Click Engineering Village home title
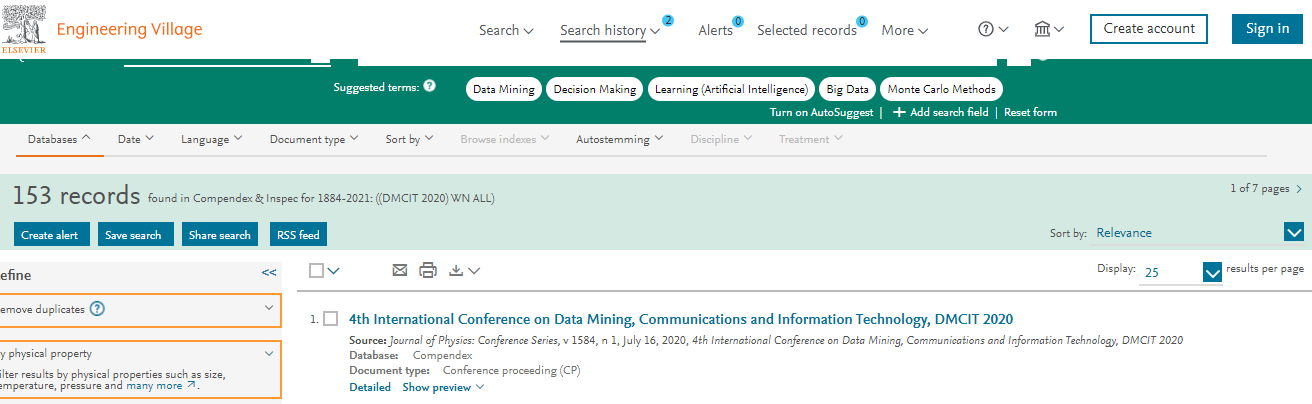1312x404 pixels. tap(129, 29)
